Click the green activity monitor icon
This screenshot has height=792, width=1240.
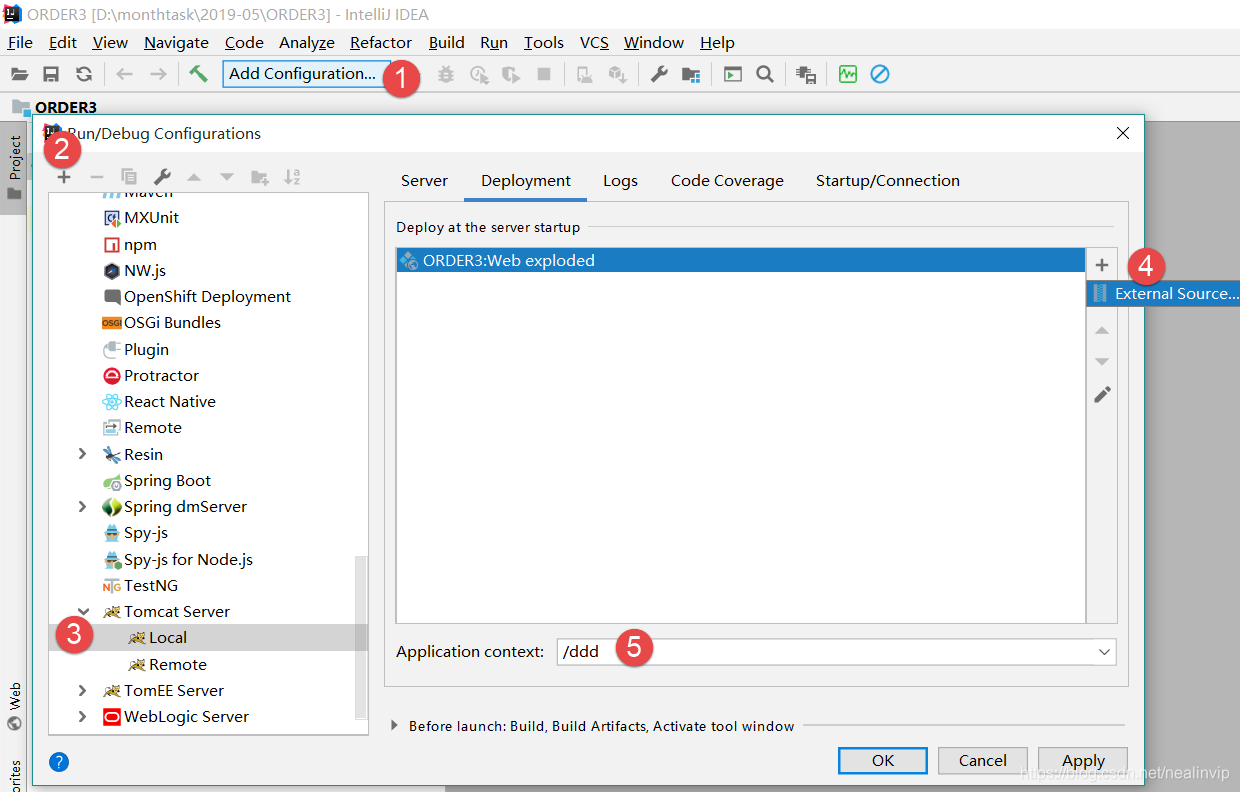tap(848, 74)
